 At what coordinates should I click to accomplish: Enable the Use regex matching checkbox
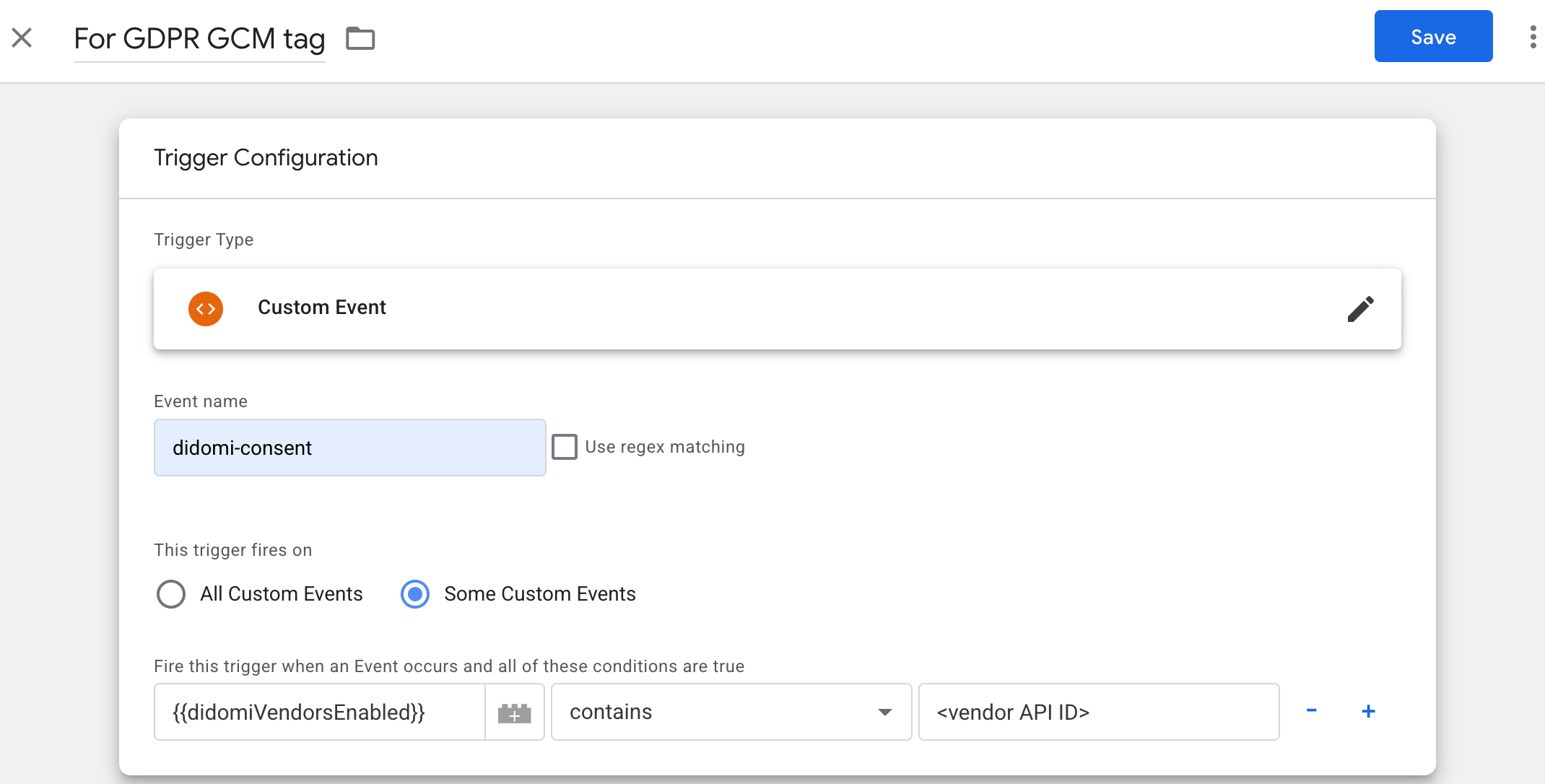(x=565, y=447)
